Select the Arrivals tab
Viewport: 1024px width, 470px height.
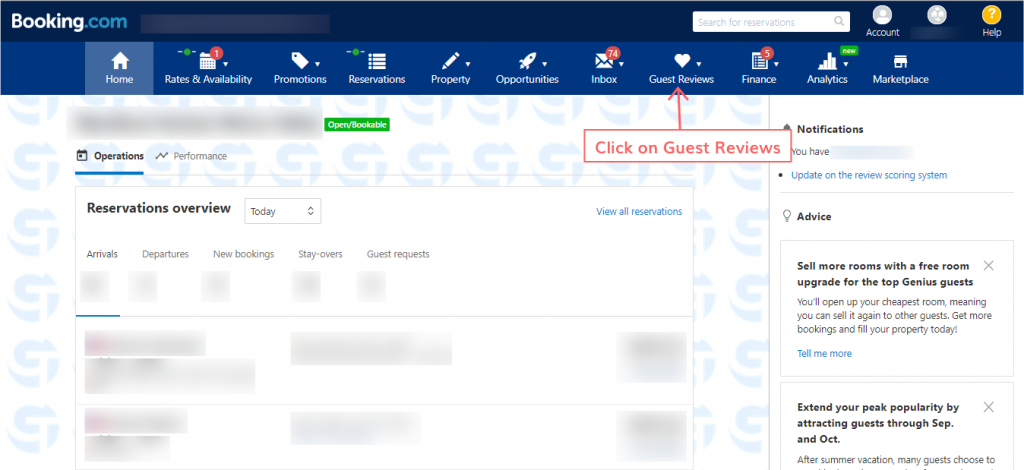(x=102, y=254)
